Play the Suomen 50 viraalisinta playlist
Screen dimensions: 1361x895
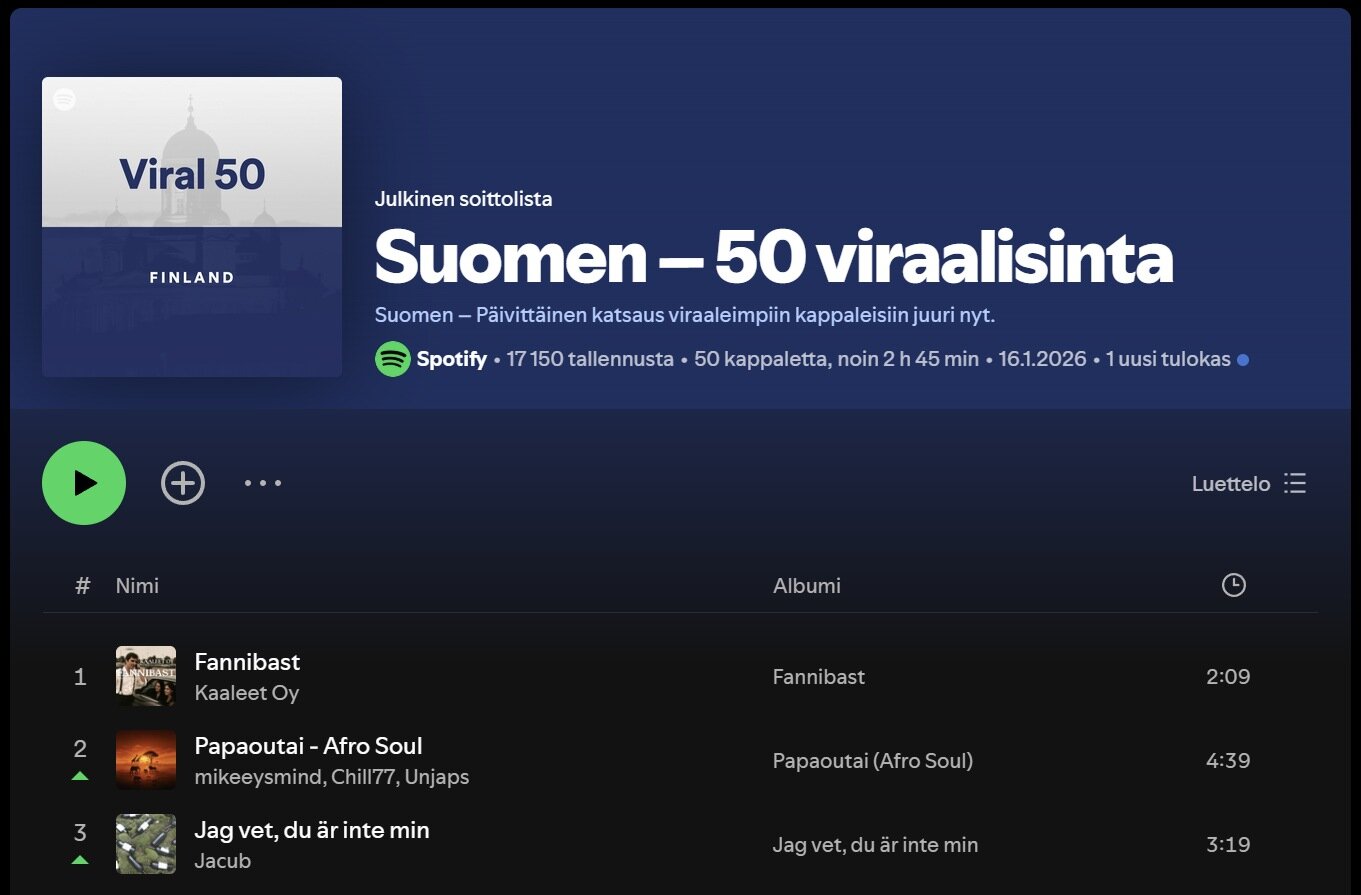pyautogui.click(x=84, y=483)
